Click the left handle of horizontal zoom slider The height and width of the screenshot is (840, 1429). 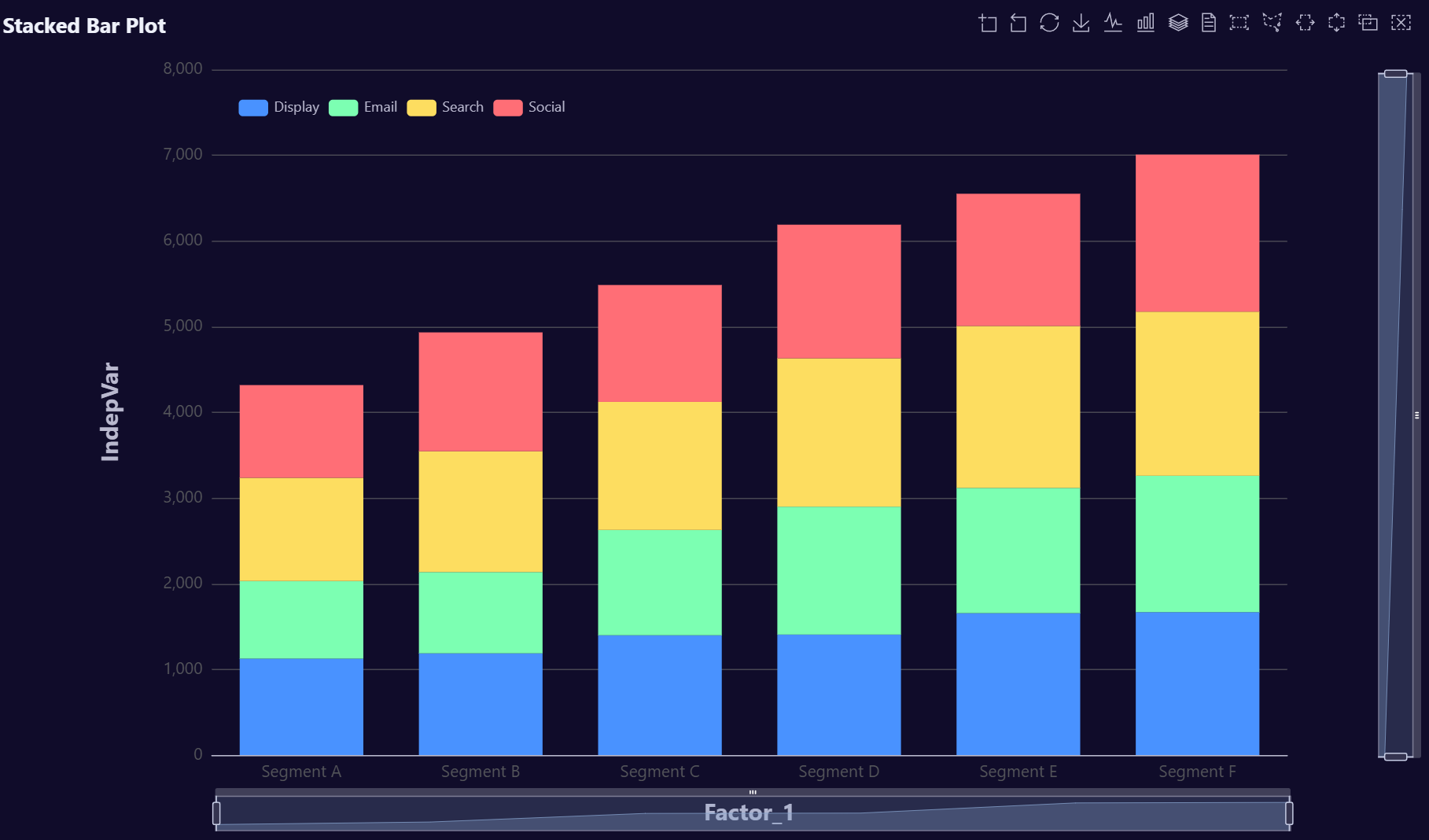pos(216,813)
